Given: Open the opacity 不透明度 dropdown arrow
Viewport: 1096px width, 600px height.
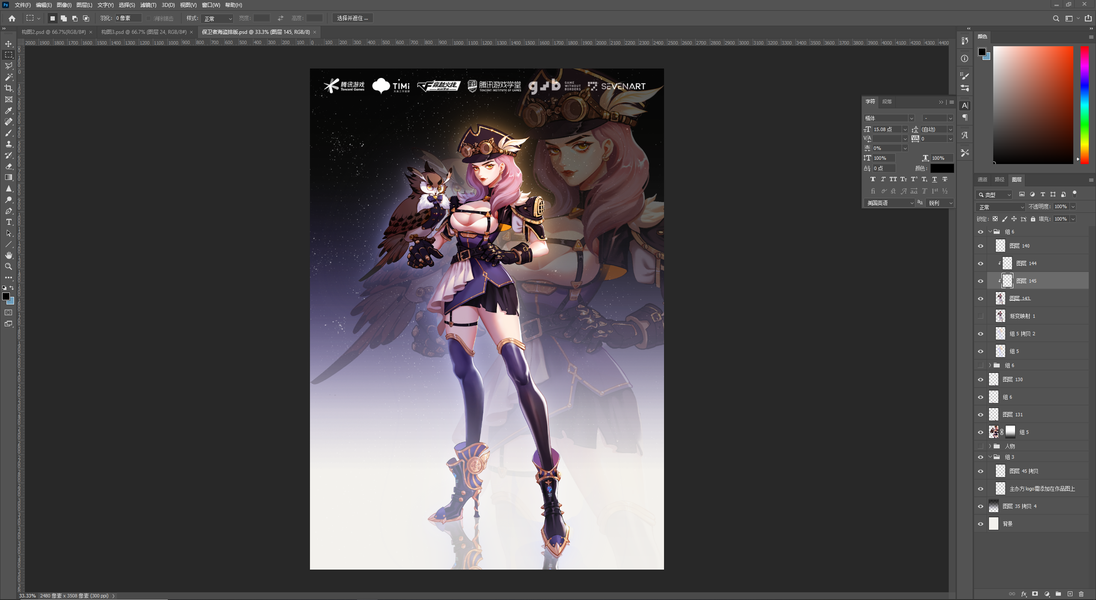Looking at the screenshot, I should [1073, 207].
